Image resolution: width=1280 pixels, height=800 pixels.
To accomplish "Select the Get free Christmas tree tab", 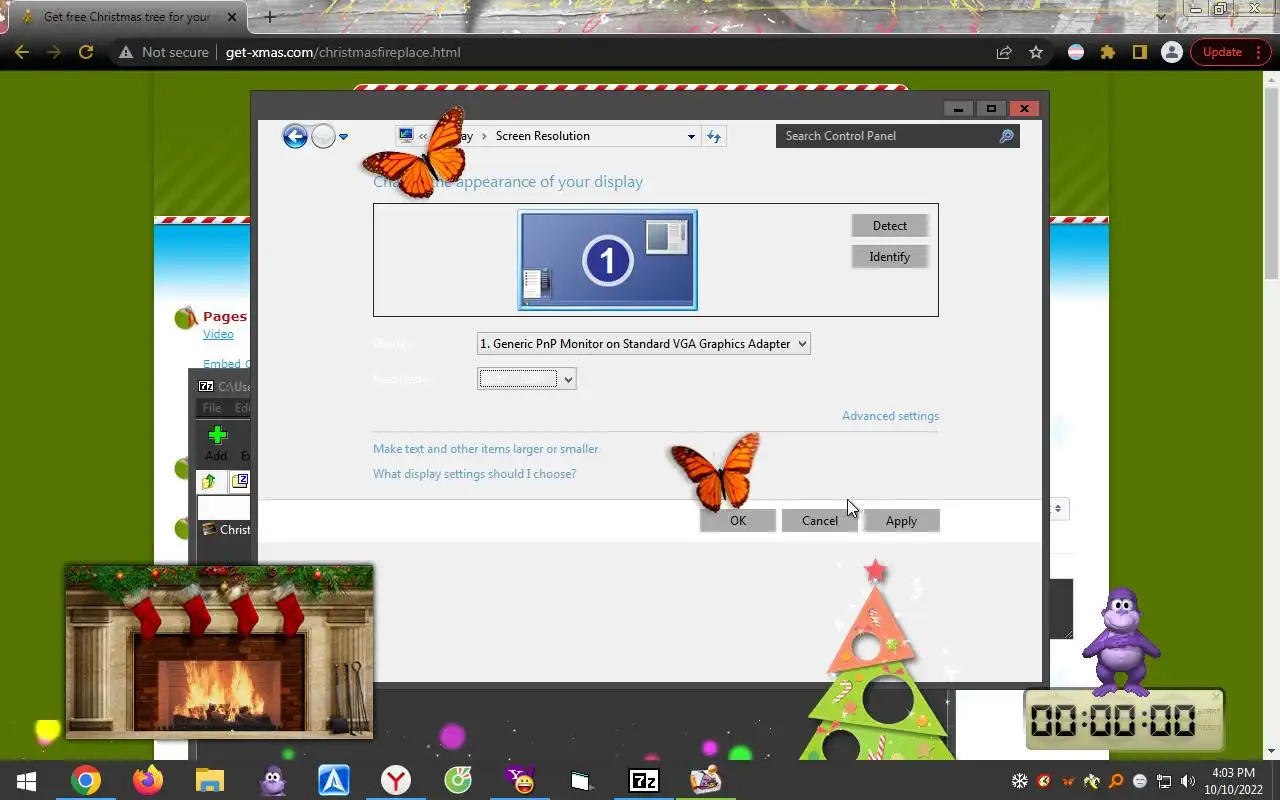I will 127,17.
